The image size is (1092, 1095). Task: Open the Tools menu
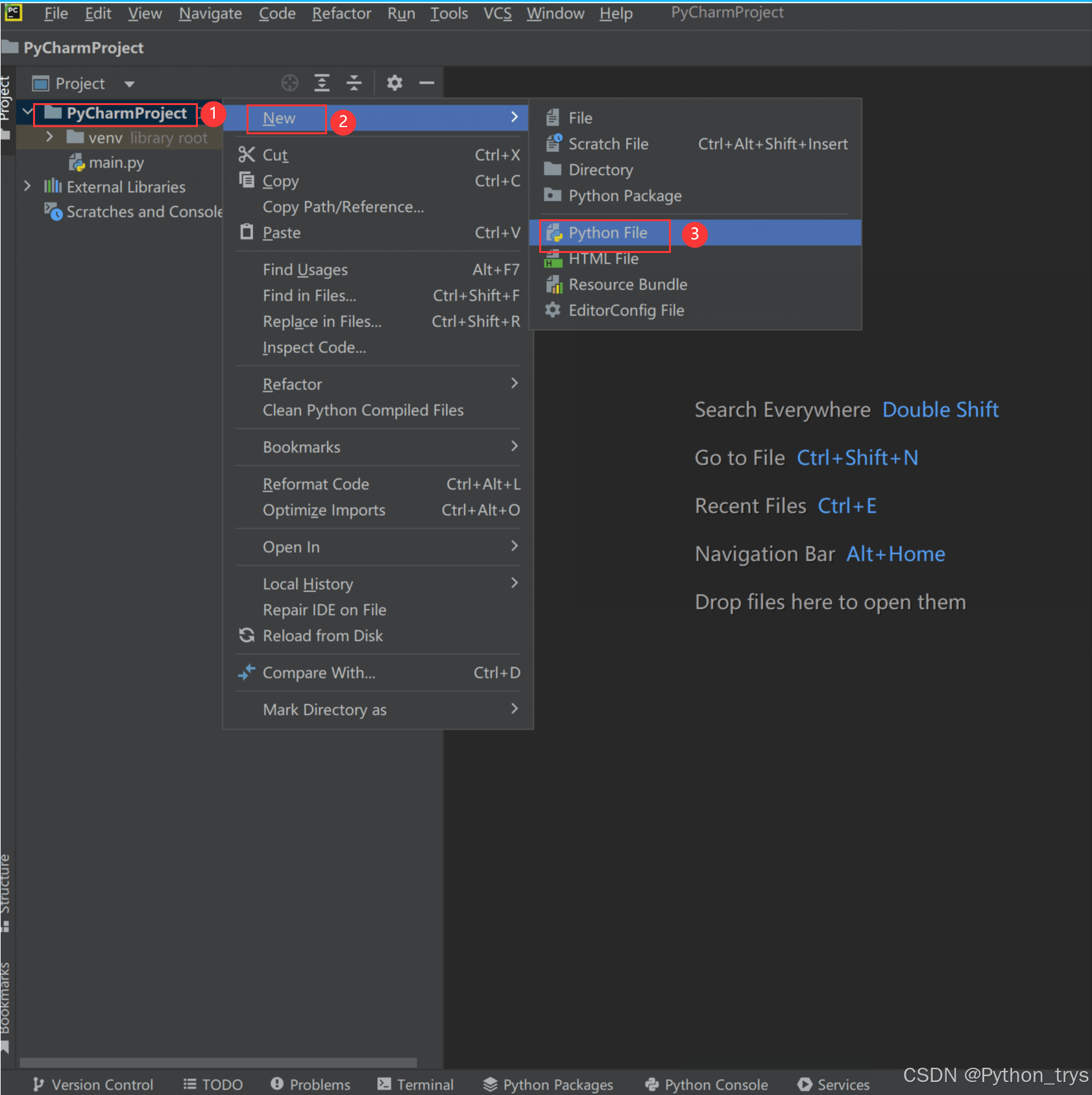pos(449,13)
